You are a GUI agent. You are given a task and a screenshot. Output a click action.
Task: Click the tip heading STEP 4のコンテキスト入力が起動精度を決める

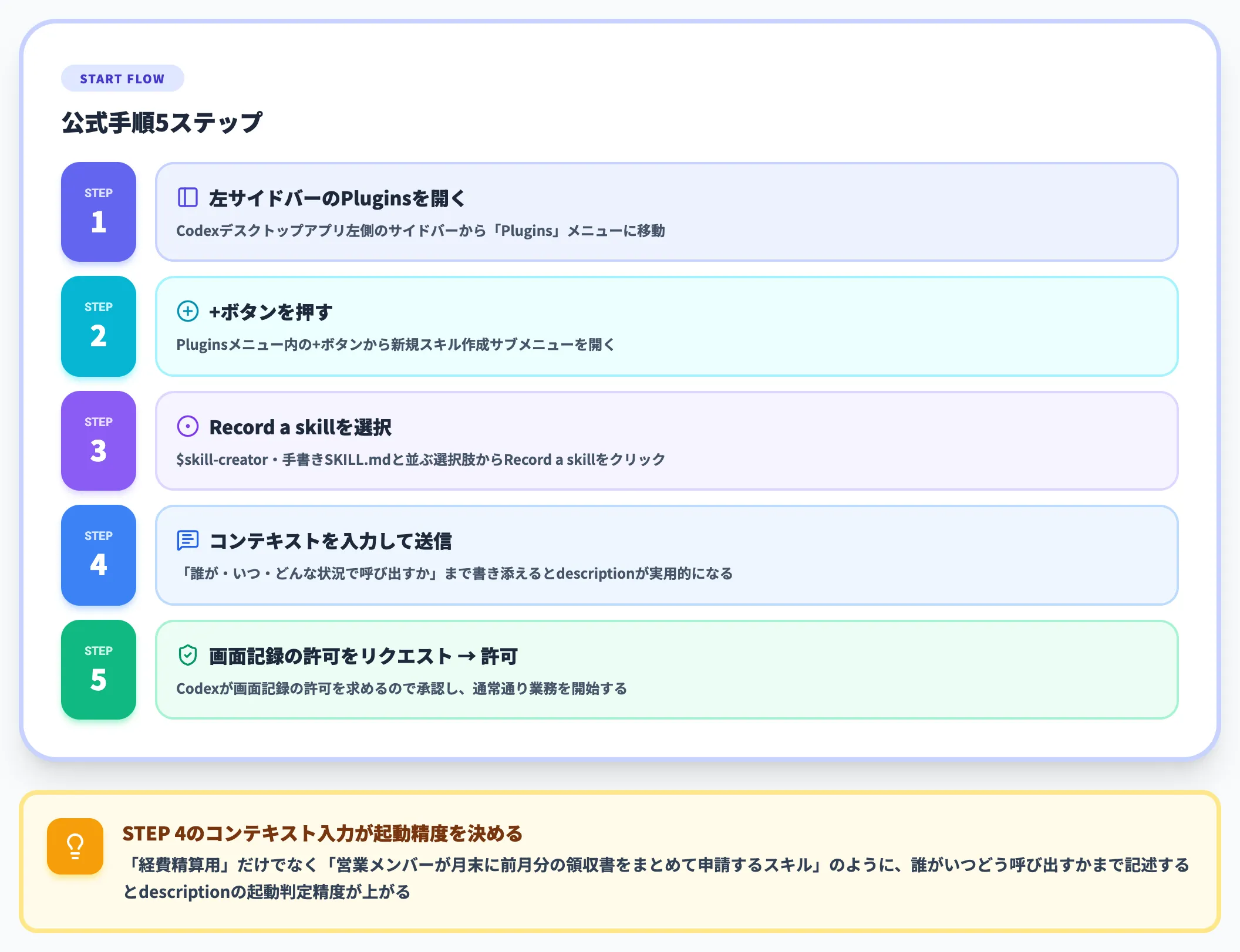322,833
